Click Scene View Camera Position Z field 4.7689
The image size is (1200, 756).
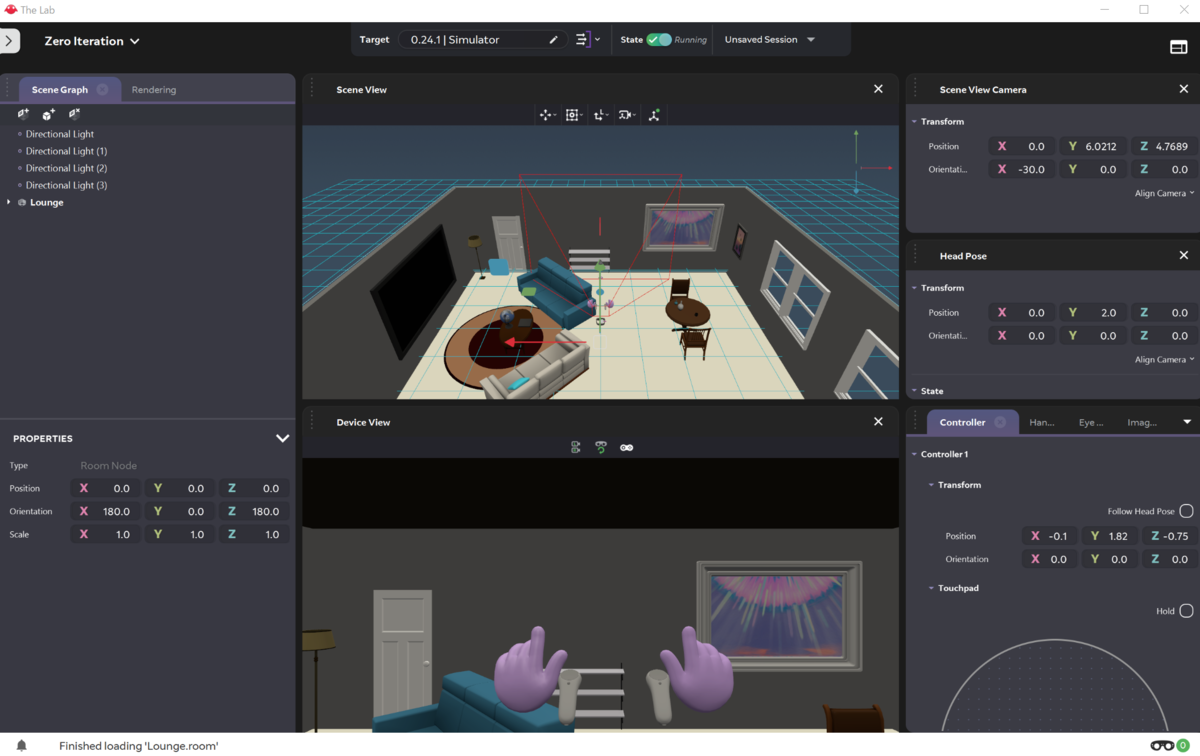[x=1164, y=146]
